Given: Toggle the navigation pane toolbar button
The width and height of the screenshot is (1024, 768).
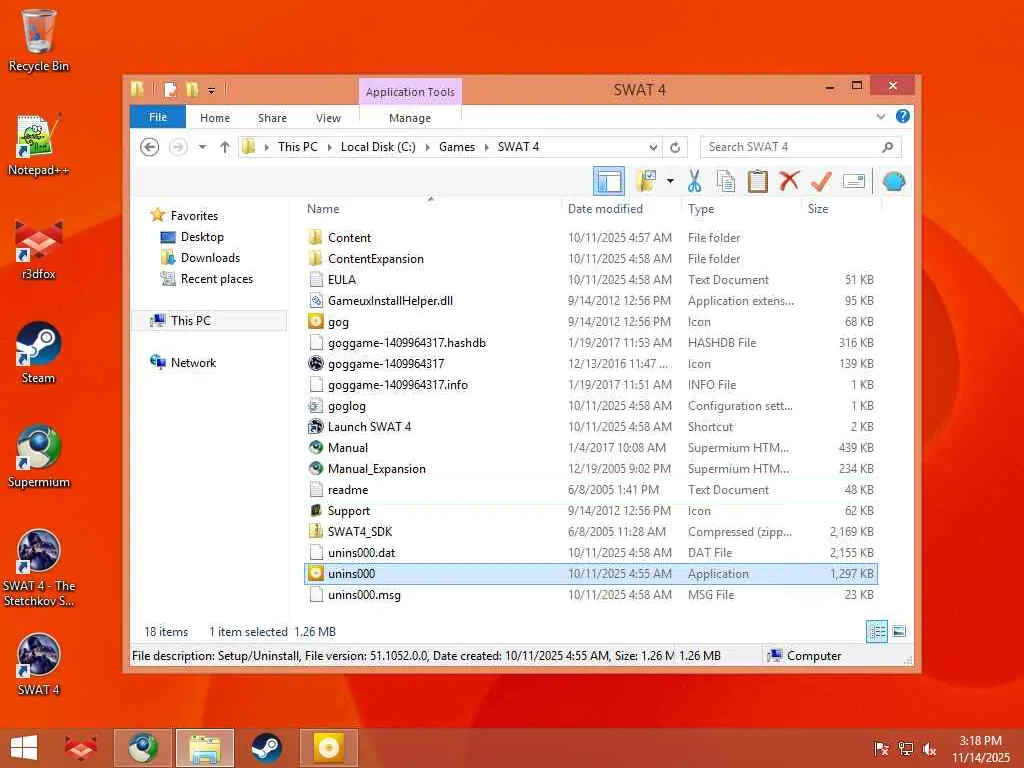Looking at the screenshot, I should (x=609, y=181).
